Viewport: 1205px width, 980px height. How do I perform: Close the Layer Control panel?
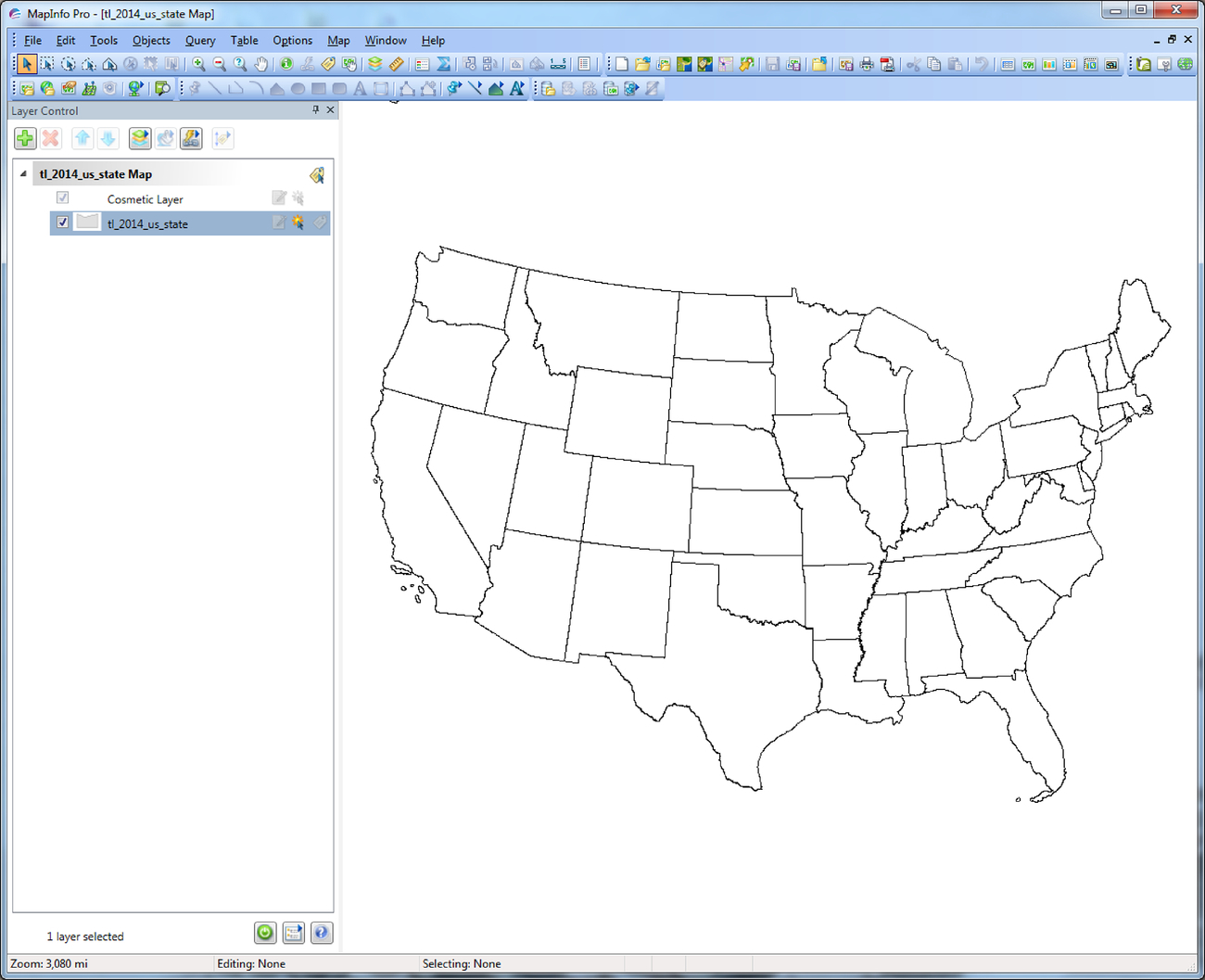point(330,109)
